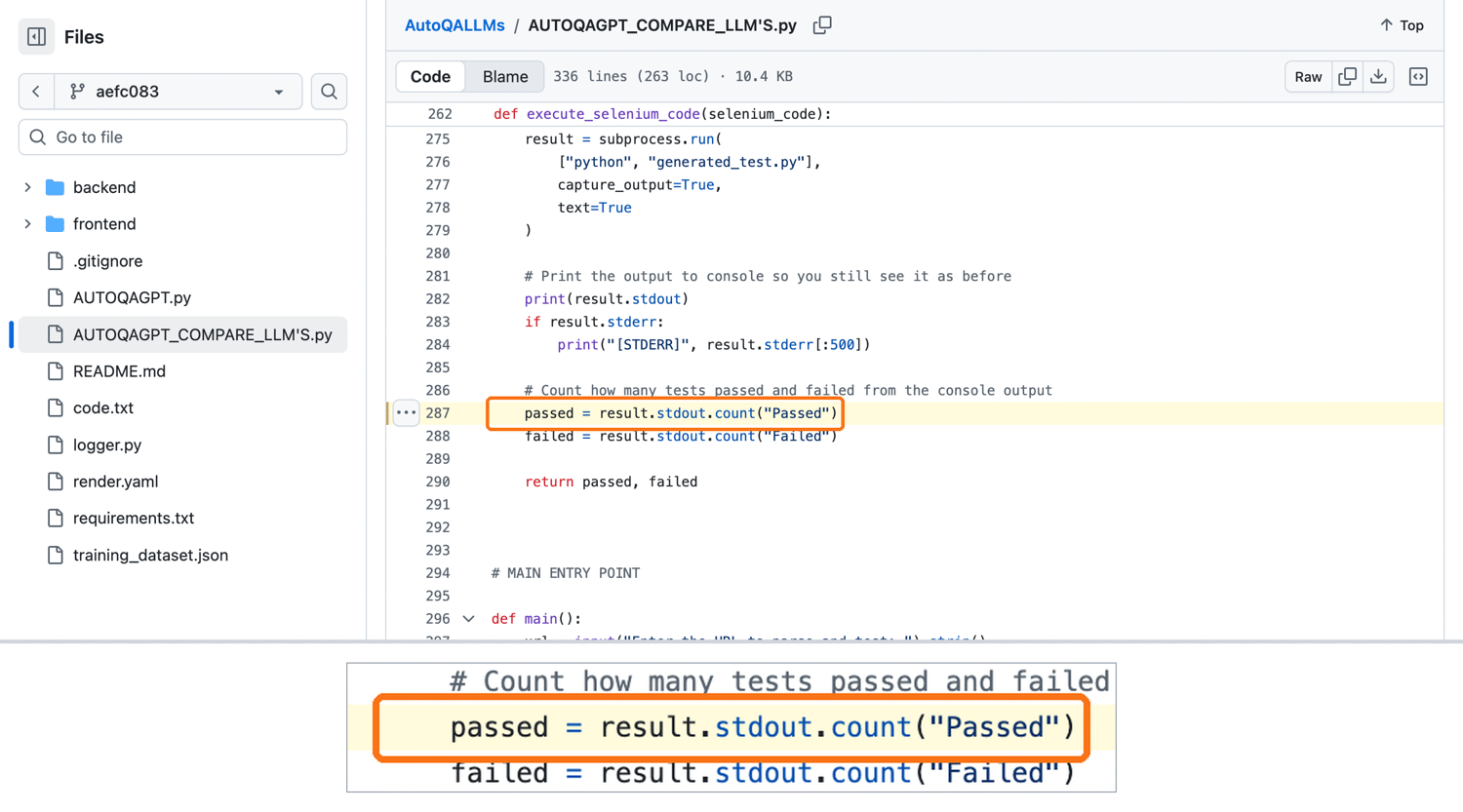
Task: Click the '# MAIN ENTRY POINT' comment
Action: 566,573
